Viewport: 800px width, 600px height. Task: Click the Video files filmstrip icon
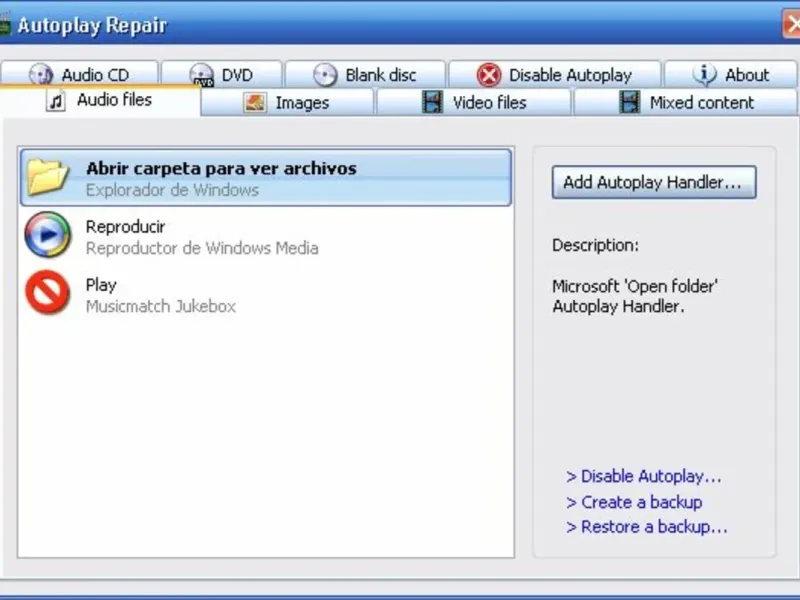432,102
